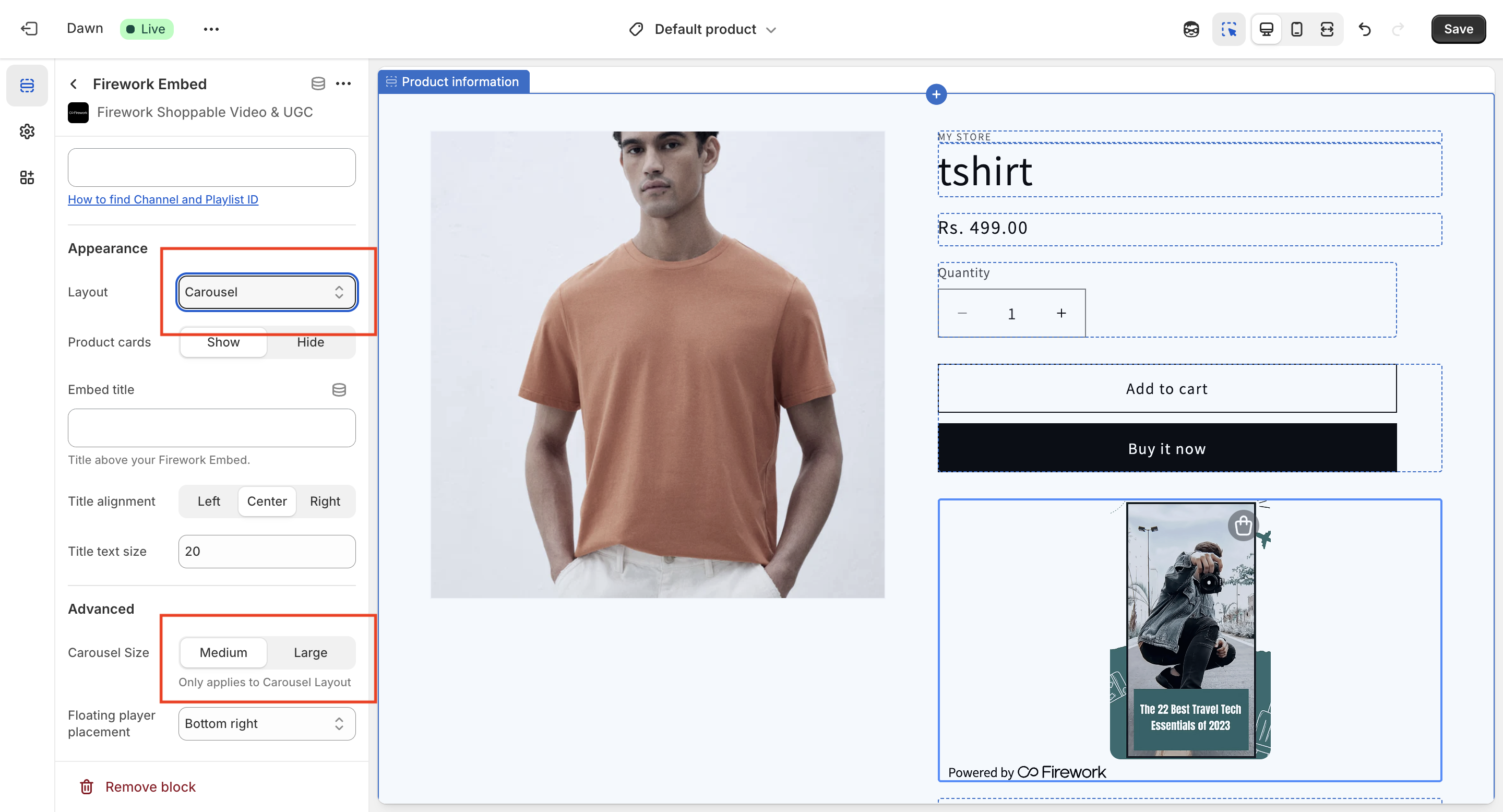Connect dynamic source for Embed title
This screenshot has width=1503, height=812.
[x=339, y=390]
